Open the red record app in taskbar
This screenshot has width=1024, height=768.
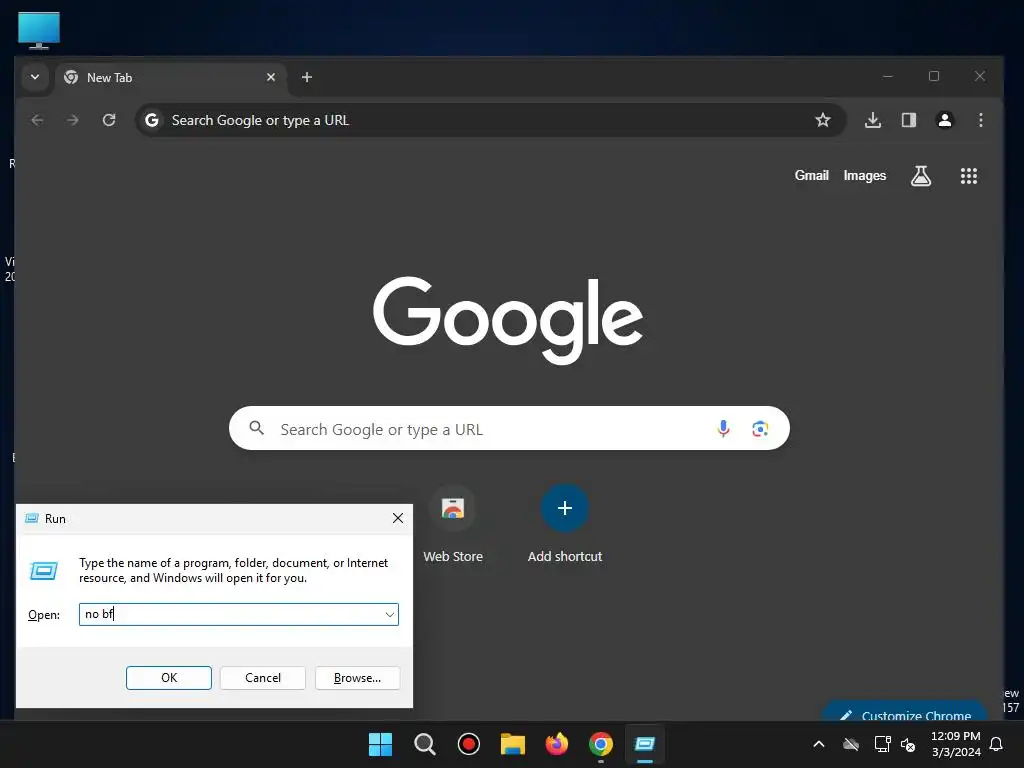coord(468,744)
